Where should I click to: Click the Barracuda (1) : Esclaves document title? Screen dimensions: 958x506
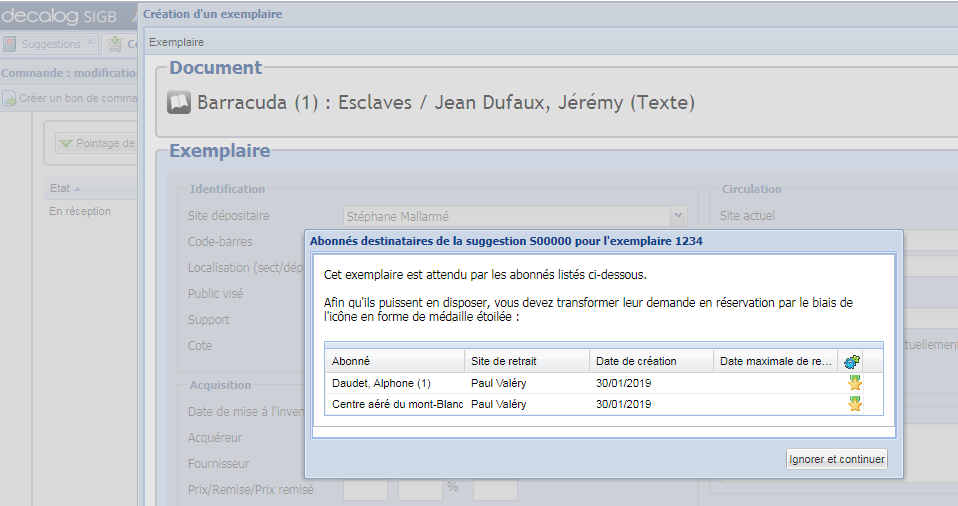(x=446, y=102)
